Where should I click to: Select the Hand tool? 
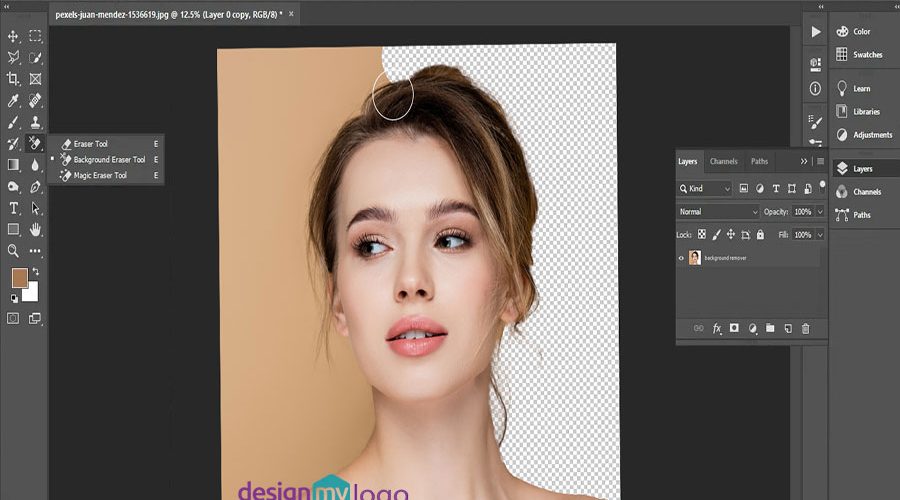pyautogui.click(x=35, y=230)
